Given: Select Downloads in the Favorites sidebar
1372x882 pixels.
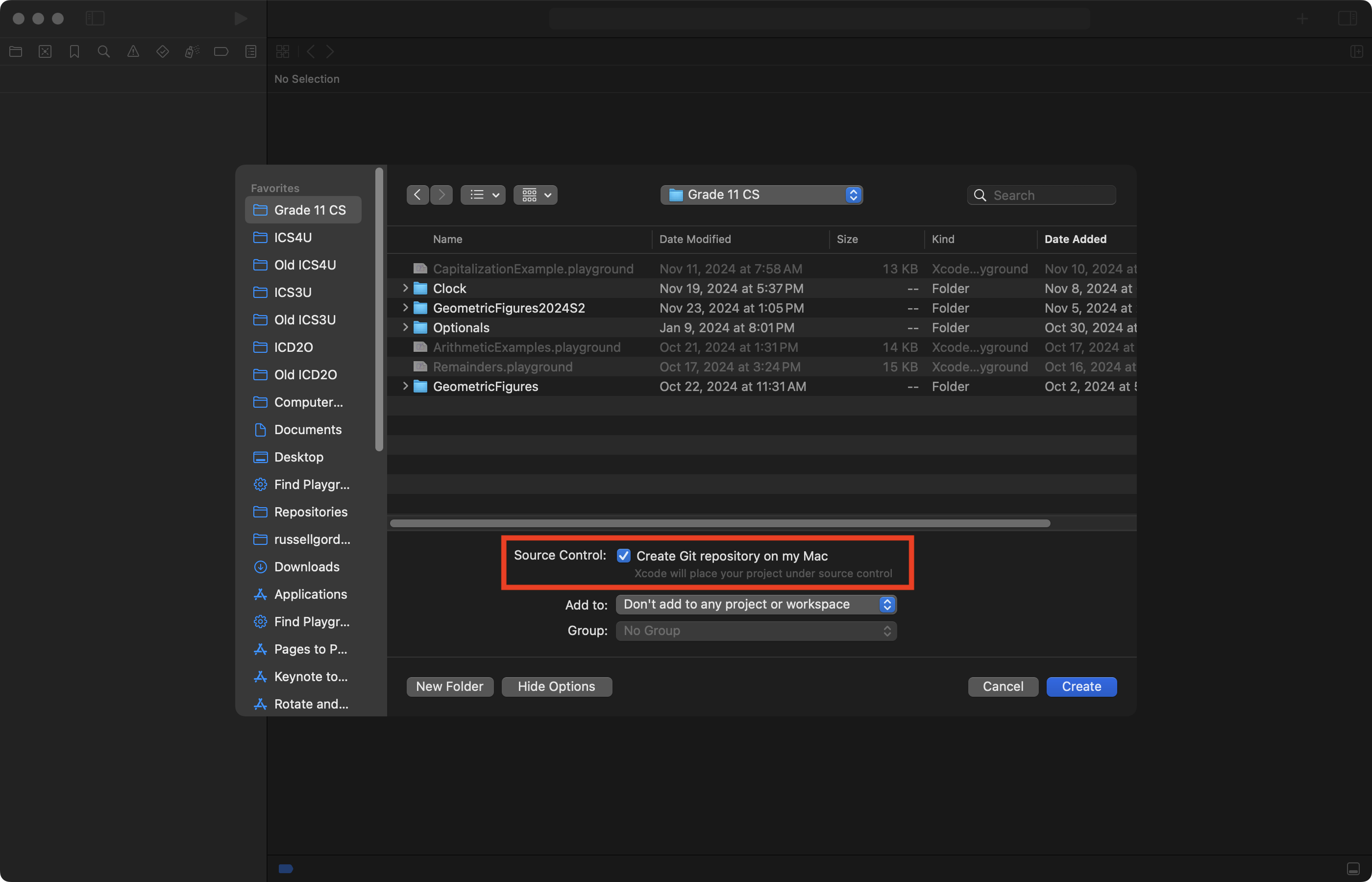Looking at the screenshot, I should point(306,566).
